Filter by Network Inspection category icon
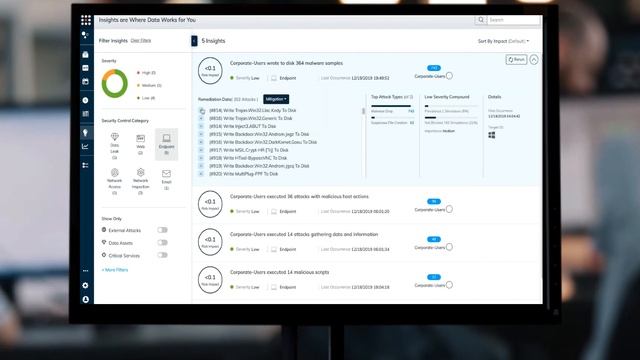640x360 pixels. coord(140,172)
